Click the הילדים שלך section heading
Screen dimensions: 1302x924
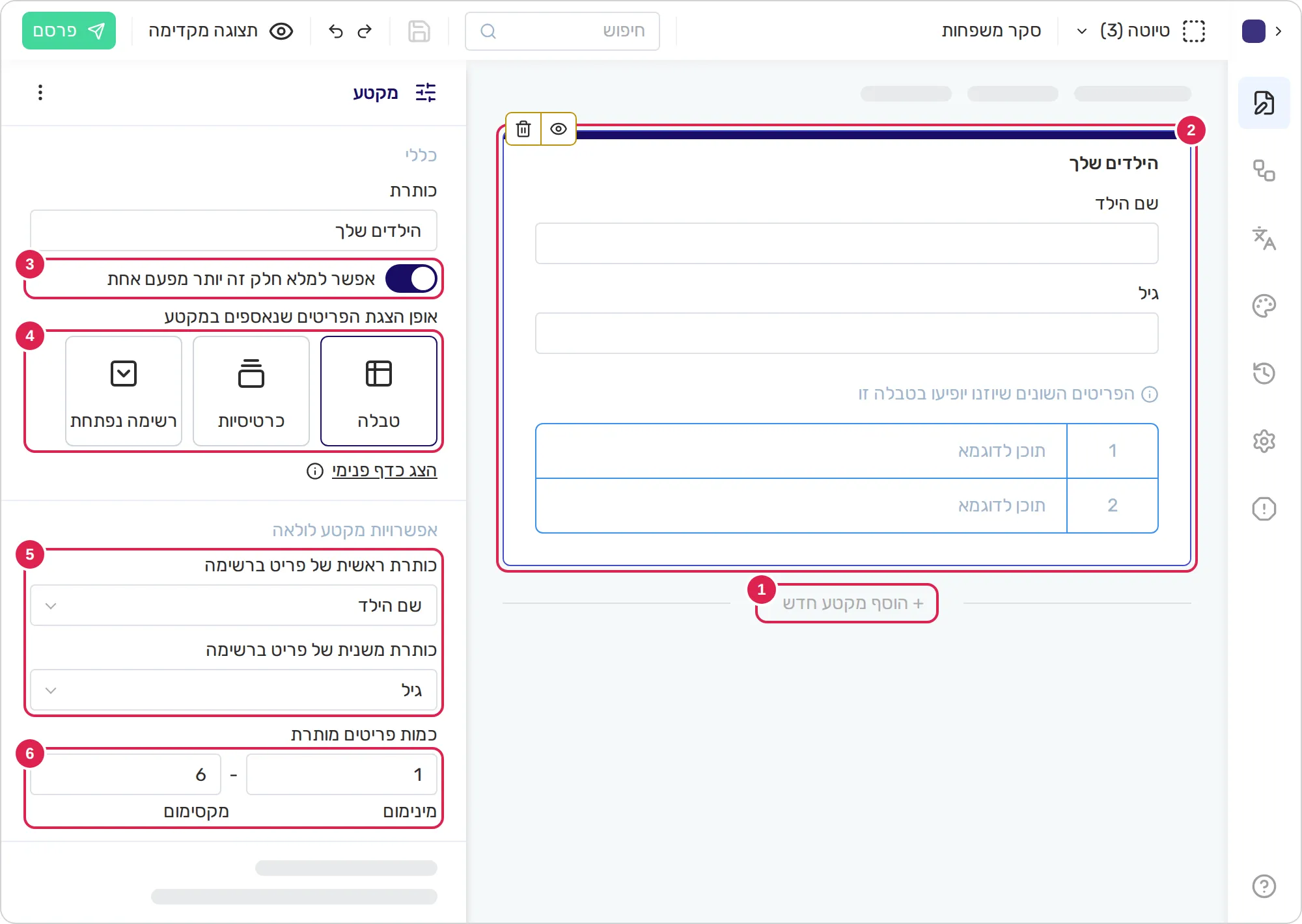click(1114, 163)
